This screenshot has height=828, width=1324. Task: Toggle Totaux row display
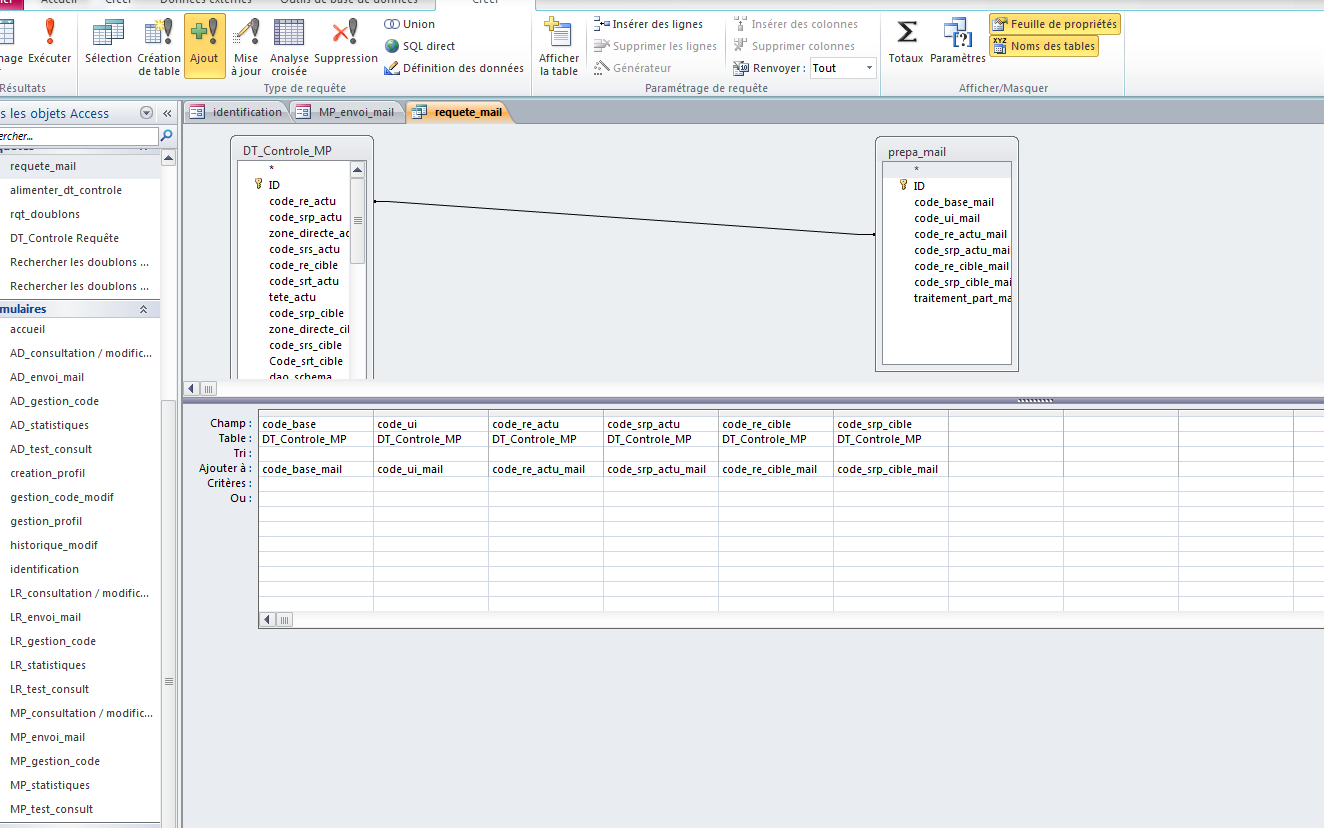click(906, 42)
